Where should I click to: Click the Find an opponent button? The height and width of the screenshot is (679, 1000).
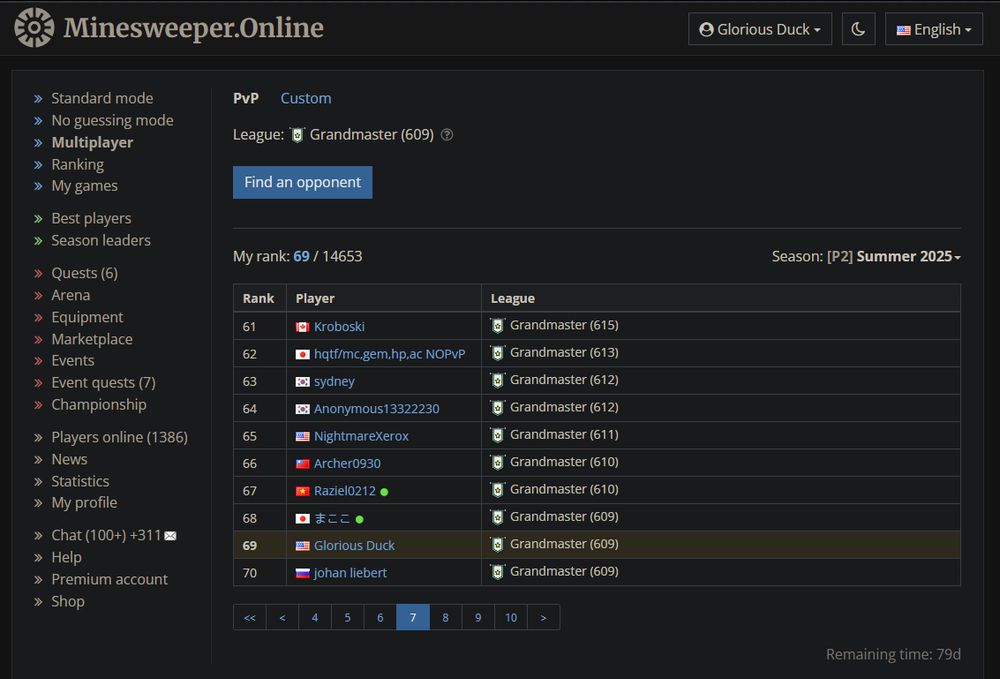[x=302, y=182]
